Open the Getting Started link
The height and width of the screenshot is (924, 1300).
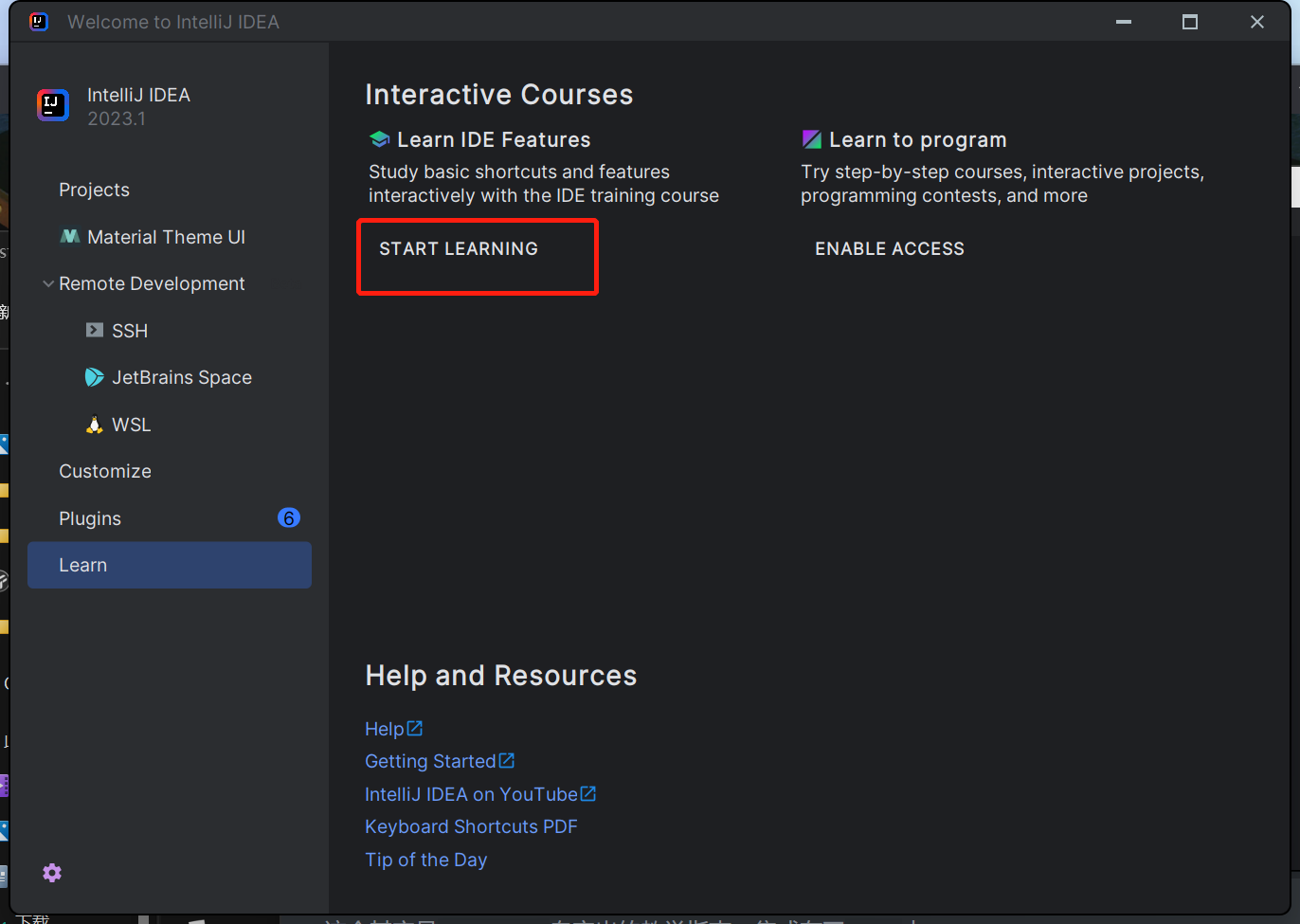pyautogui.click(x=431, y=761)
